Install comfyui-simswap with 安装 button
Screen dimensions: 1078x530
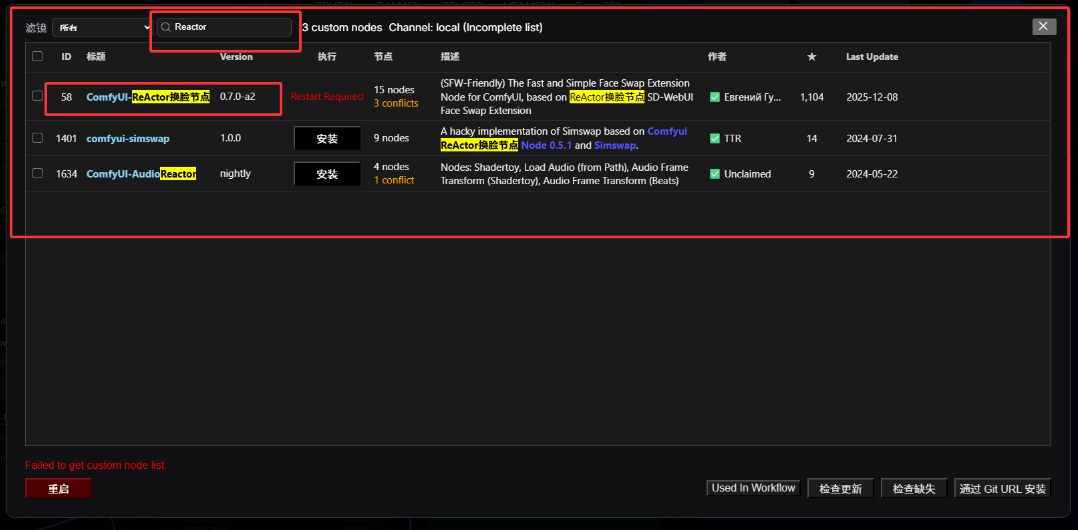click(327, 138)
